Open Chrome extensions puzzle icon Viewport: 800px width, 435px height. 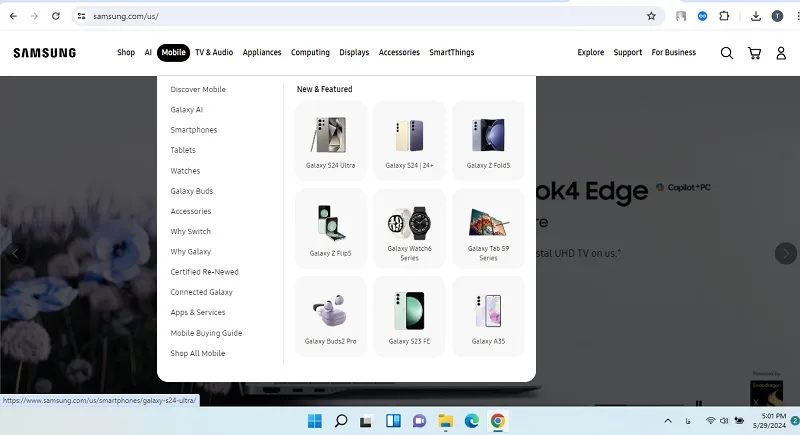click(724, 16)
